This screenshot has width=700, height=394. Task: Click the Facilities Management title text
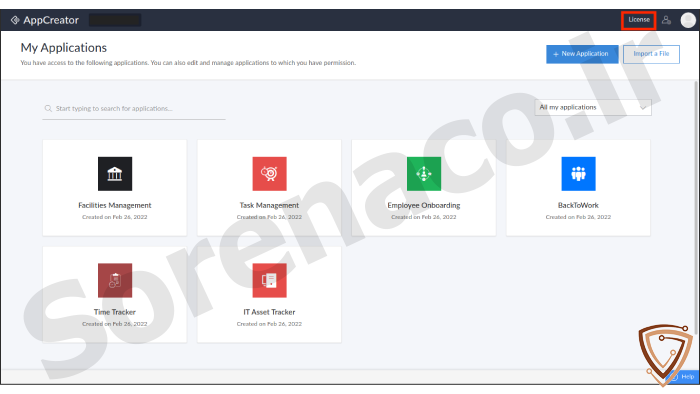click(115, 205)
